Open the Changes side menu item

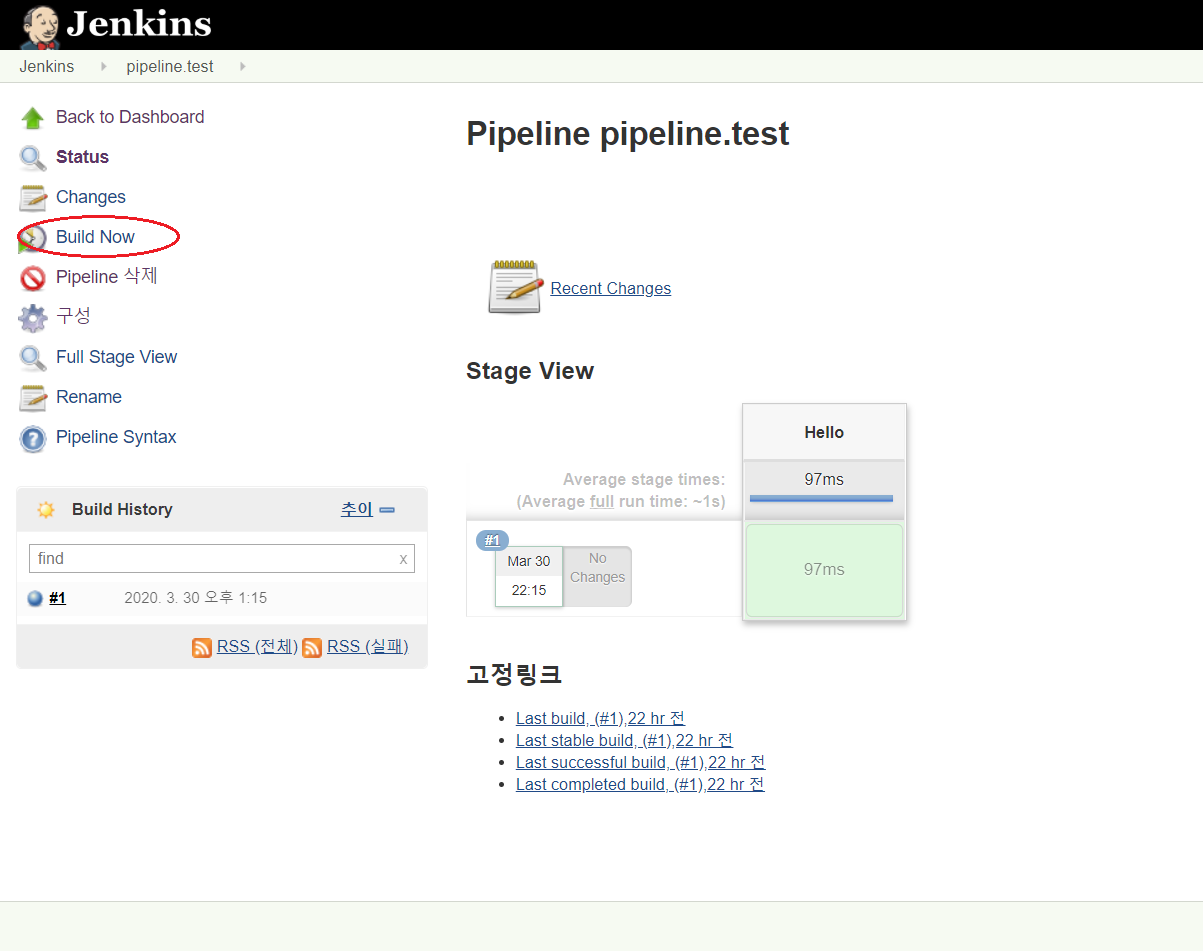[x=91, y=197]
